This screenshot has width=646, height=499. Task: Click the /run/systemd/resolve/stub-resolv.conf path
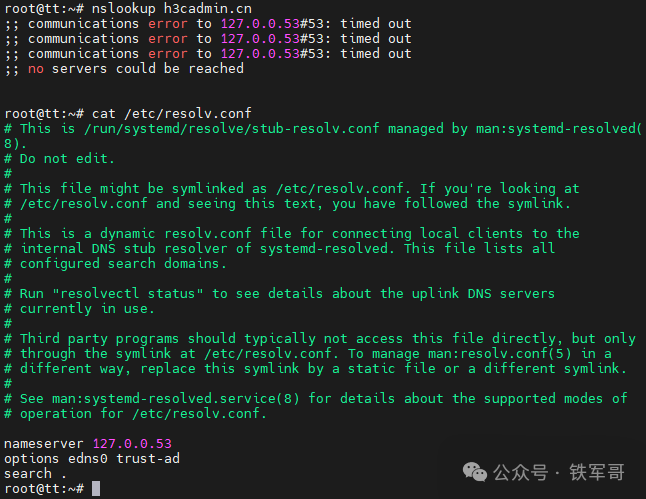(x=232, y=129)
